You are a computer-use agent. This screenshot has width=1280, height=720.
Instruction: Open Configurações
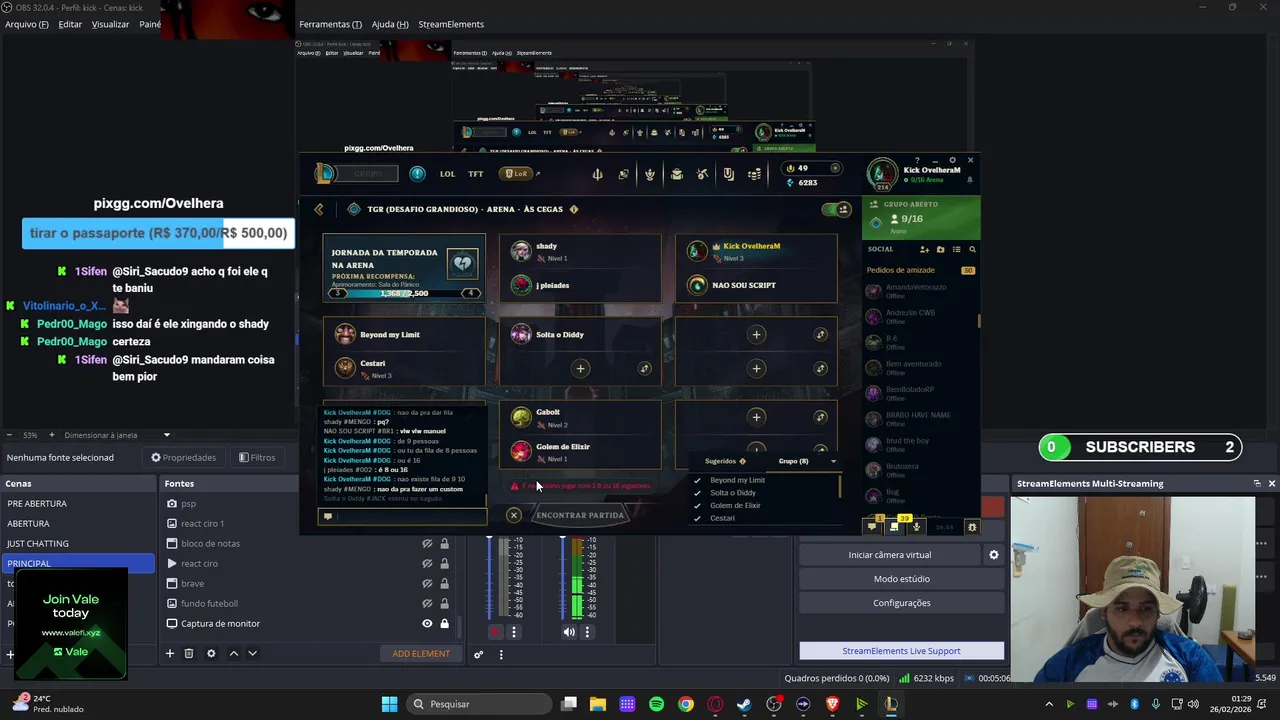tap(902, 603)
